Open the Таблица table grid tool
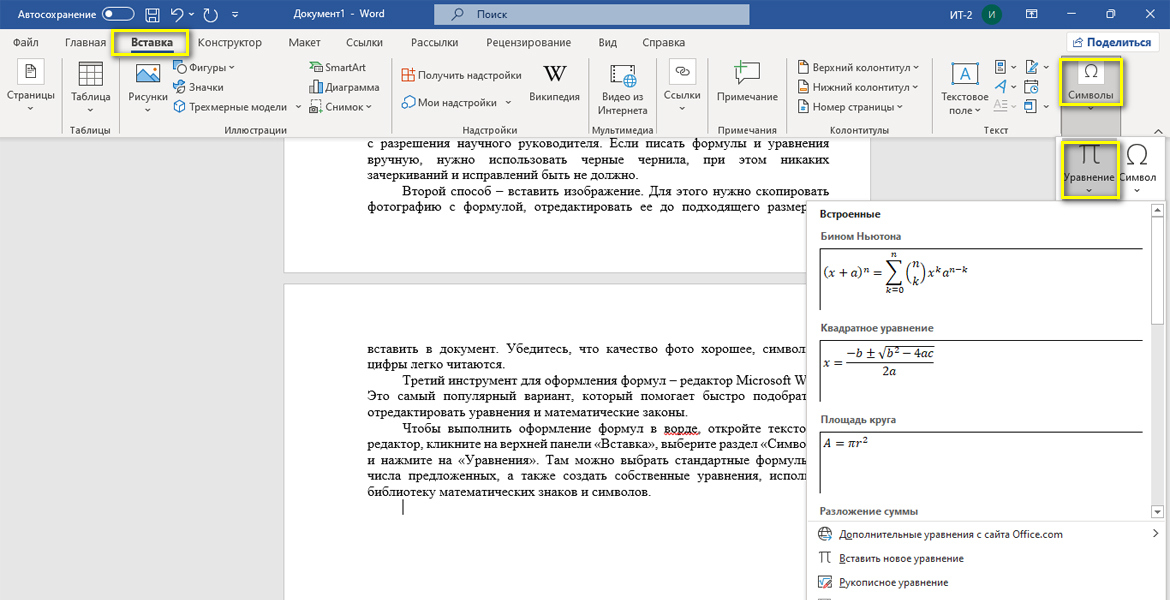 (x=91, y=85)
